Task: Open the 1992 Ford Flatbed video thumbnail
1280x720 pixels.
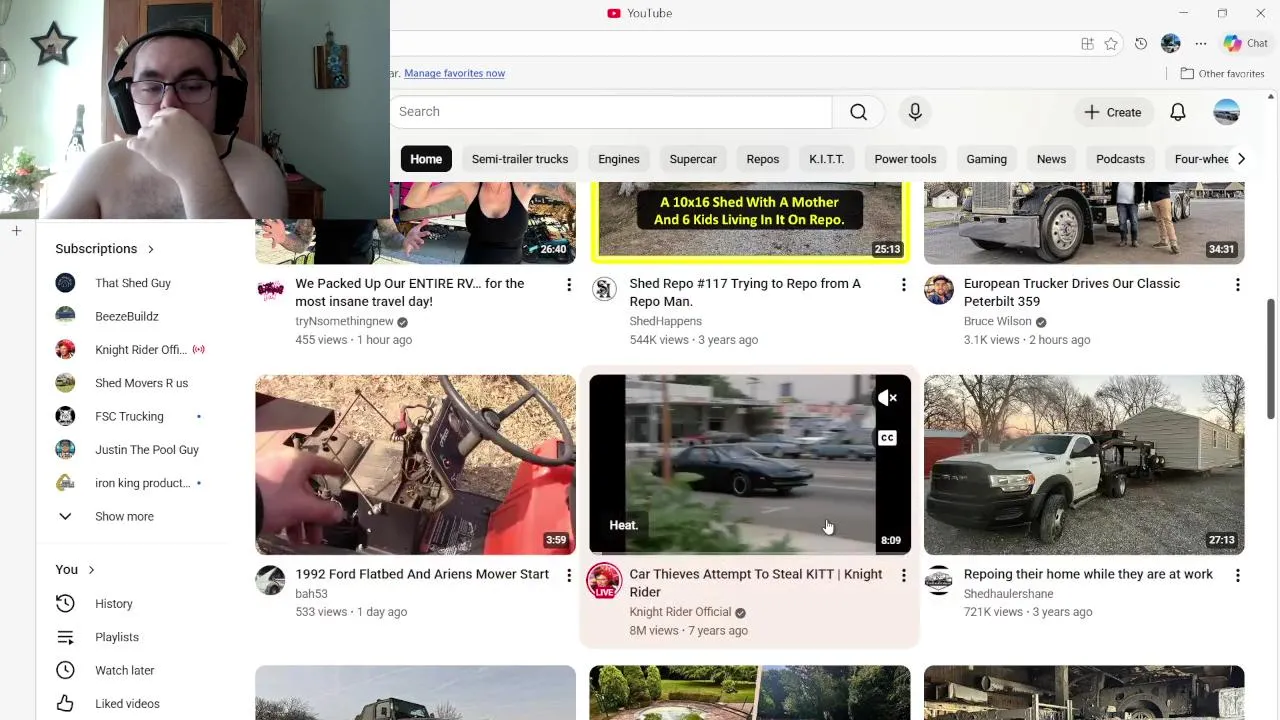Action: (415, 465)
